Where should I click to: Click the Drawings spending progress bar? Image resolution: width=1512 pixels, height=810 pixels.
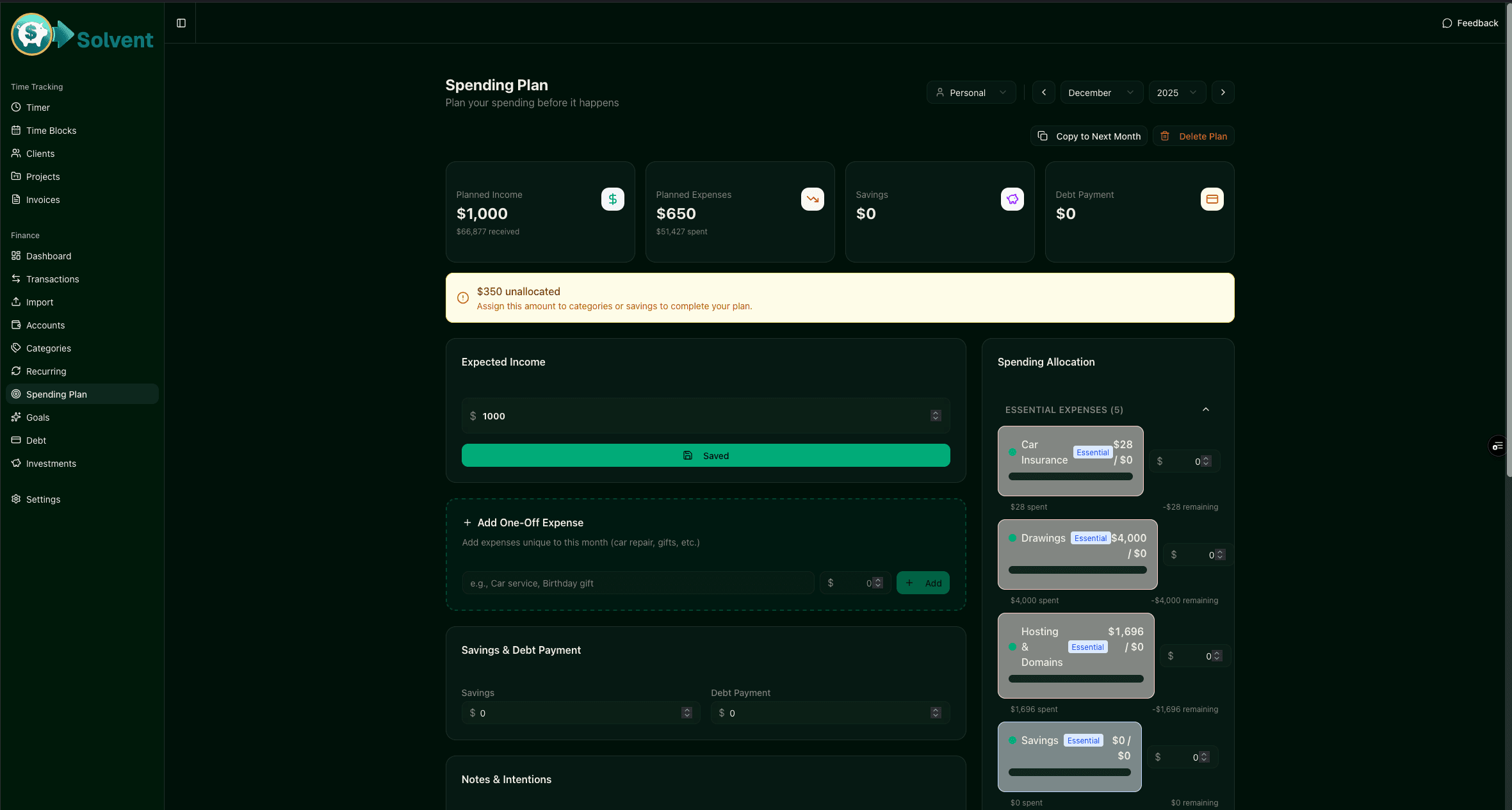(x=1077, y=570)
